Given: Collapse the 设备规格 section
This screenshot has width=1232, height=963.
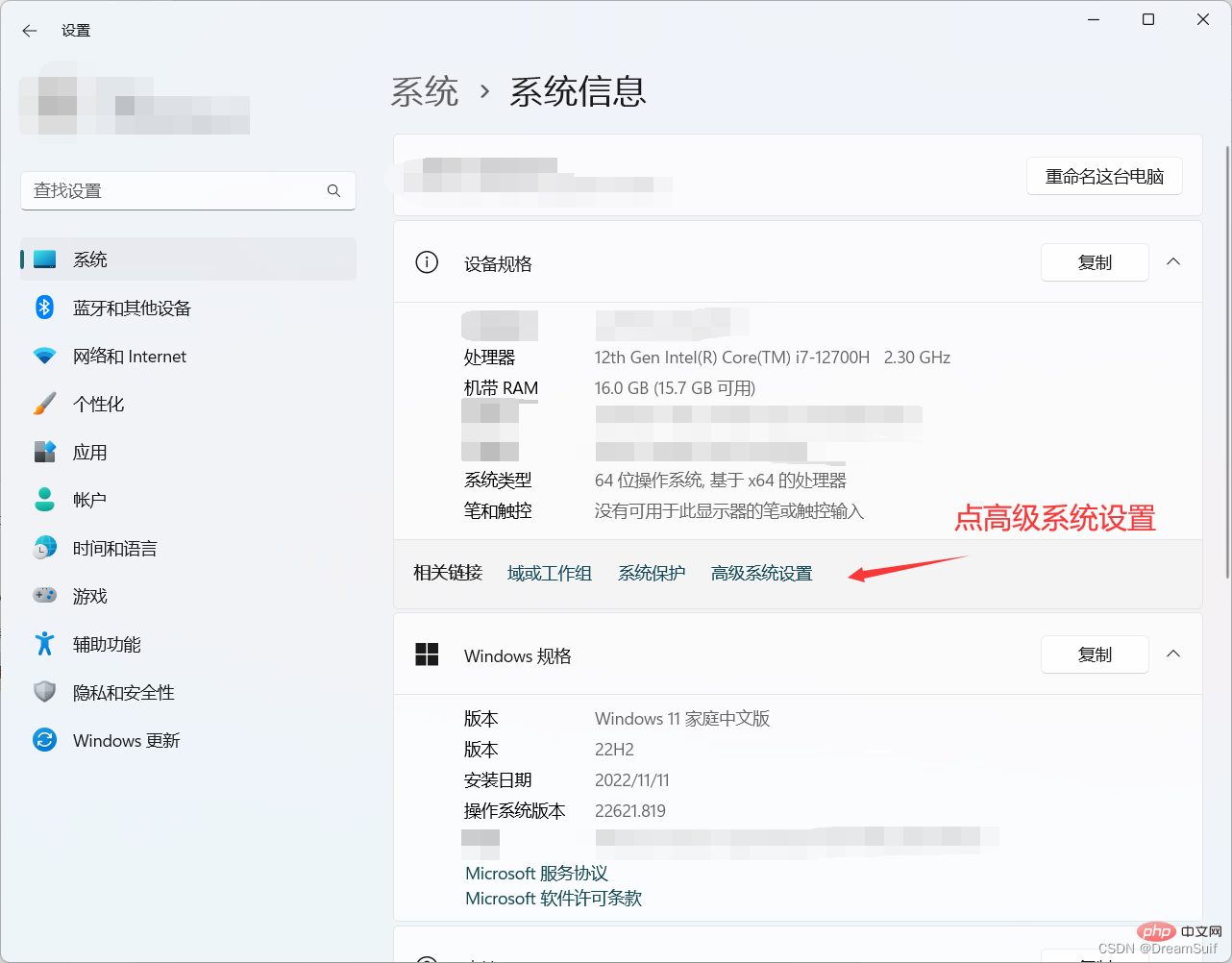Looking at the screenshot, I should 1172,261.
